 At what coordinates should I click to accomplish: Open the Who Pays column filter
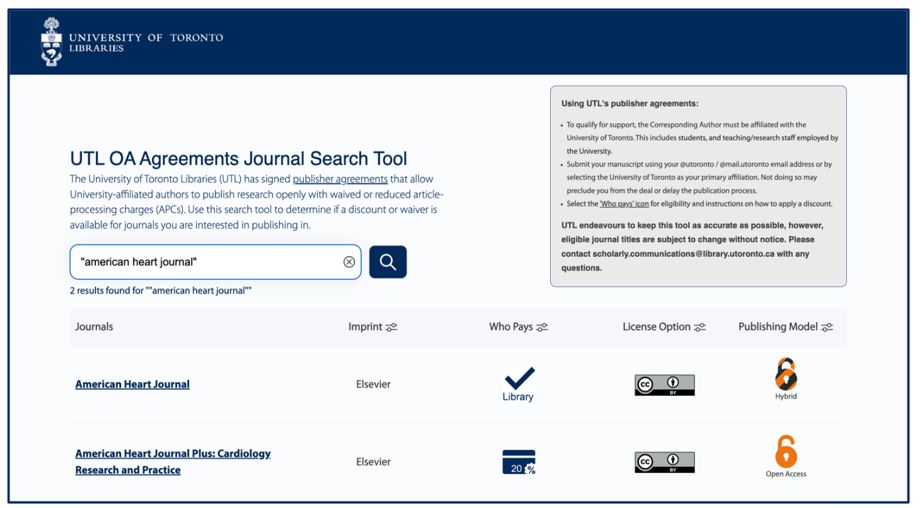tap(542, 327)
